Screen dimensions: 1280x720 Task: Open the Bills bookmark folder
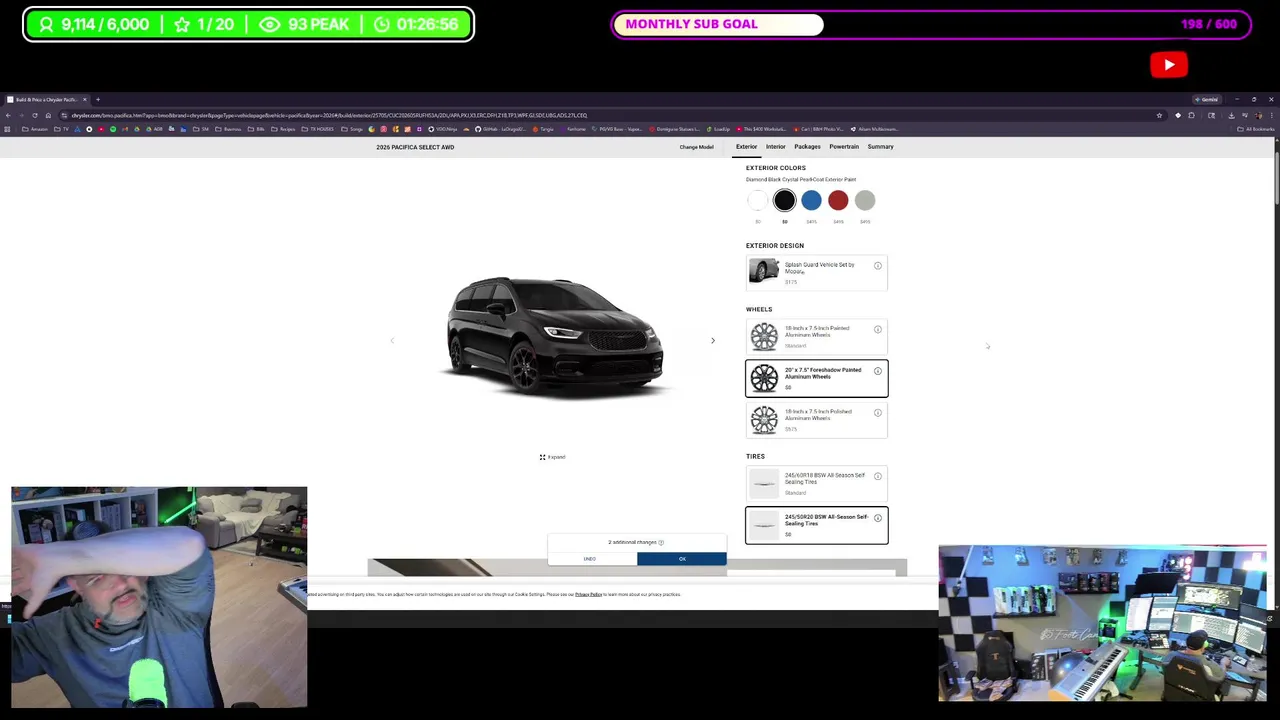256,129
